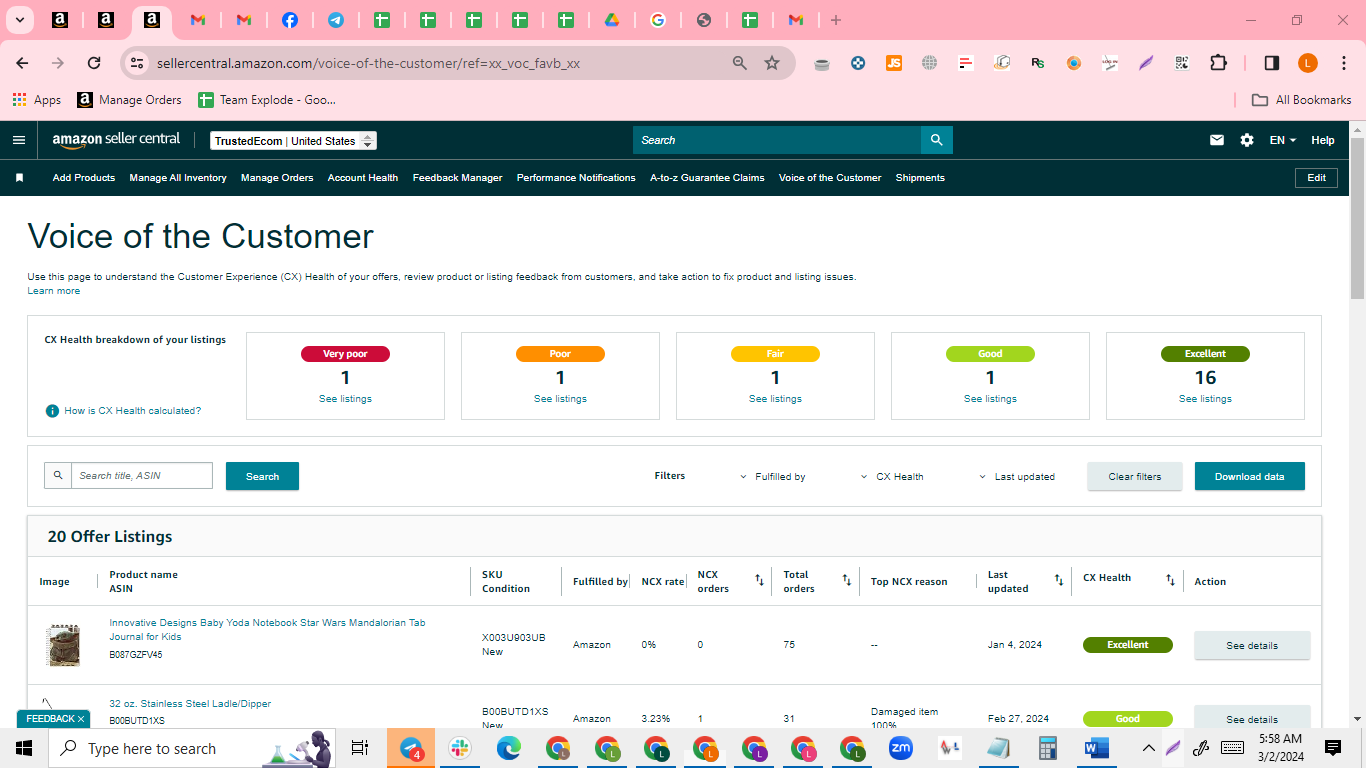The height and width of the screenshot is (768, 1366).
Task: Open Chrome side panel icon
Action: point(1272,63)
